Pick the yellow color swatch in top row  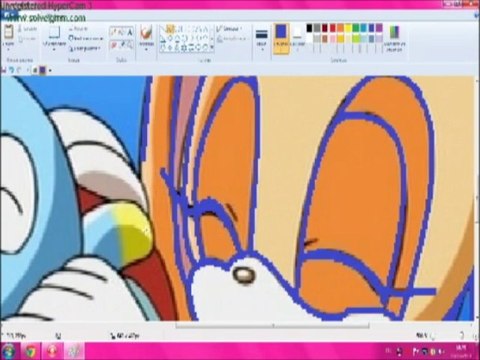[x=348, y=28]
